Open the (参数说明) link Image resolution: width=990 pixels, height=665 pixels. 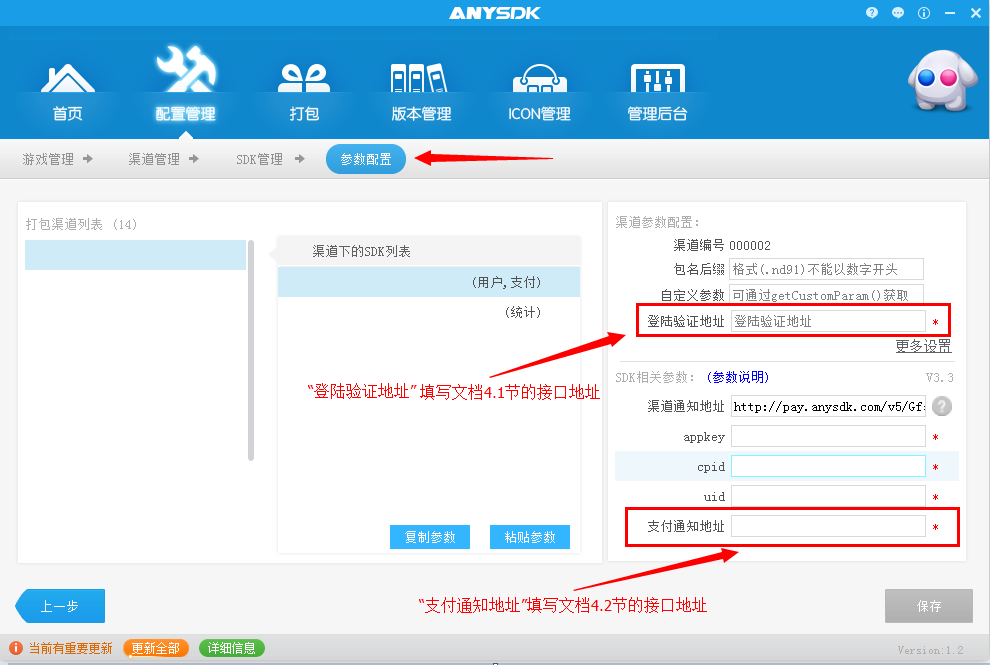(737, 377)
